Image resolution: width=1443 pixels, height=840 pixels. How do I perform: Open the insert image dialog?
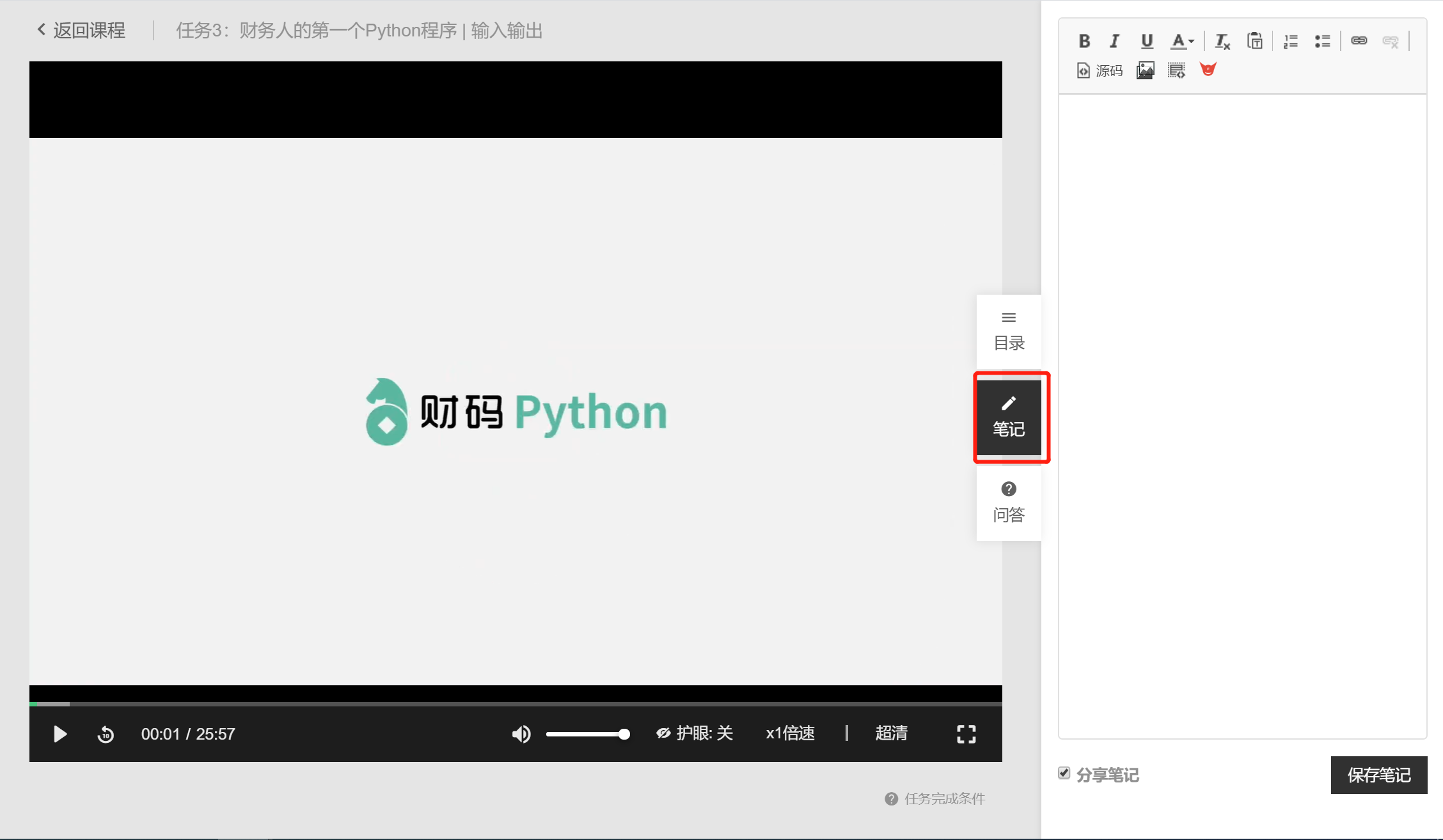[1145, 70]
